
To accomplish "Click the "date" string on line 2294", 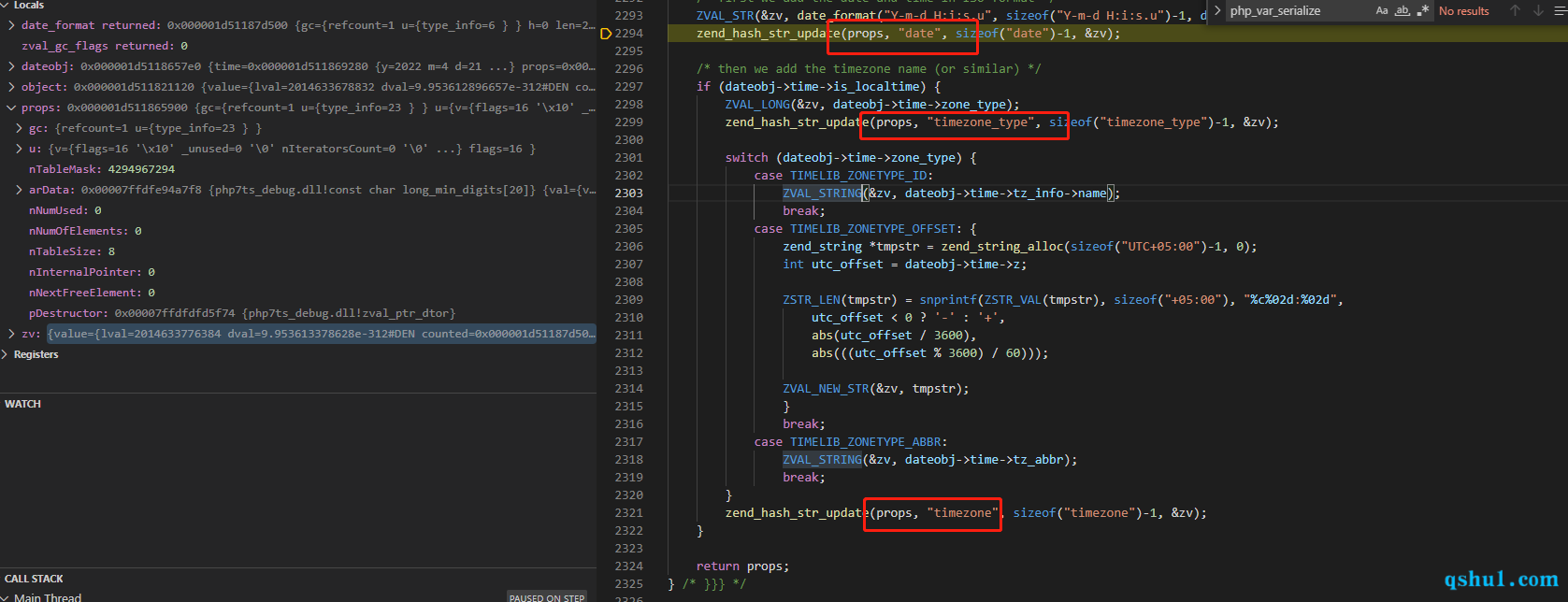I will (919, 34).
